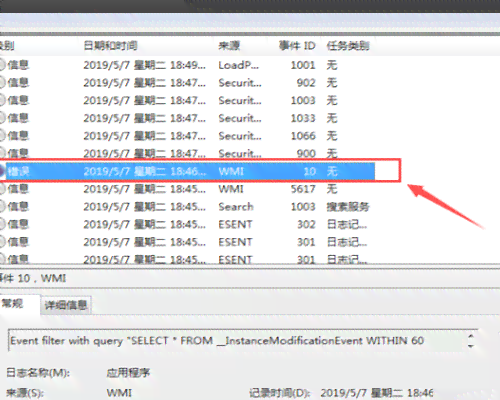The height and width of the screenshot is (400, 500).
Task: Select the Securit... event with ID 902
Action: click(187, 83)
